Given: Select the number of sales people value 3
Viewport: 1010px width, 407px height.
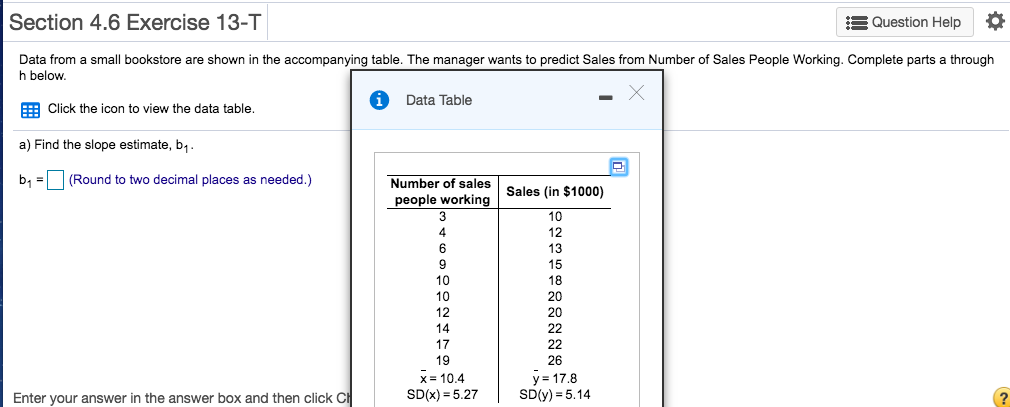Looking at the screenshot, I should (x=442, y=216).
